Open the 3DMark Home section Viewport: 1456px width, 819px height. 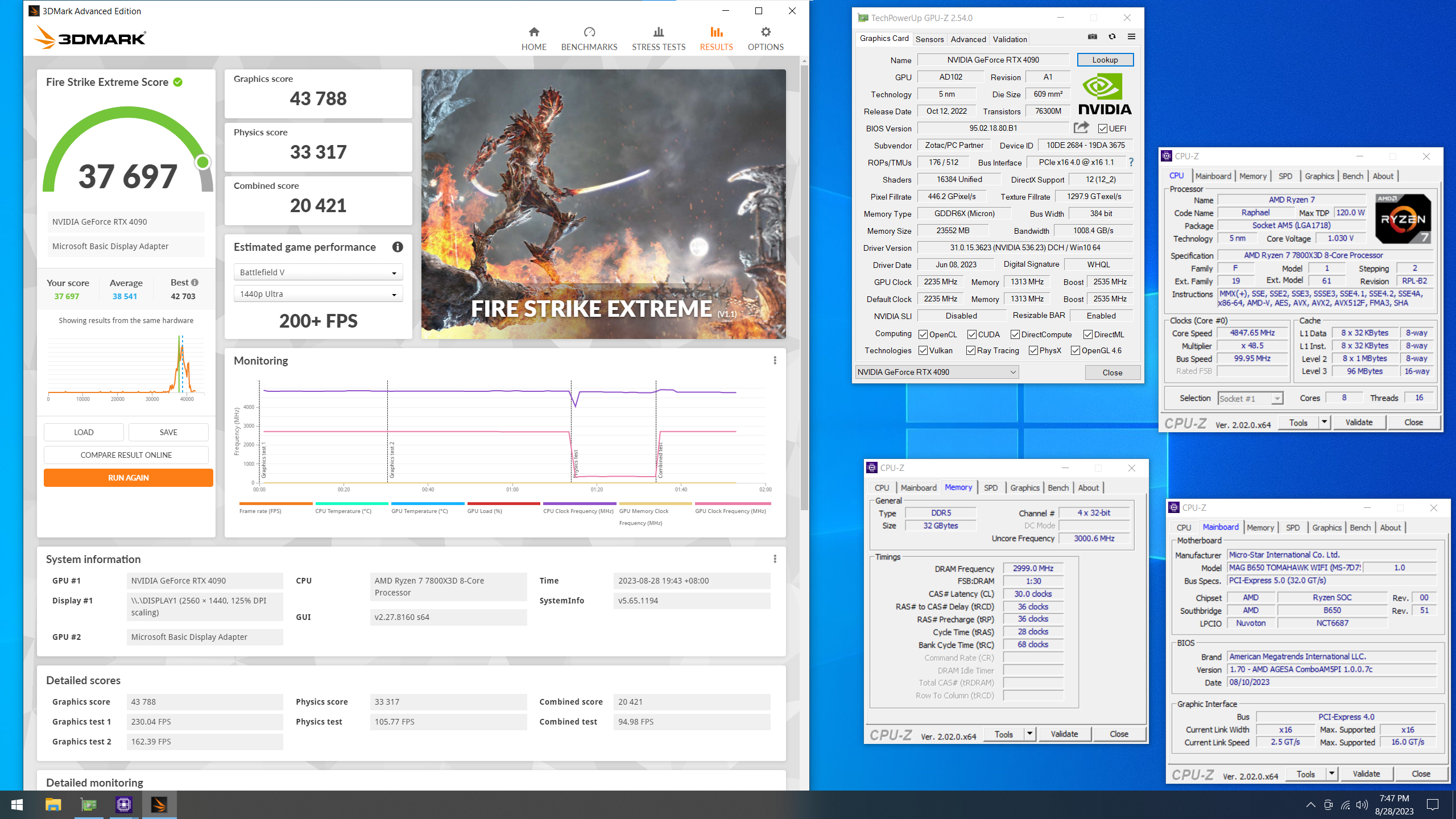[x=533, y=39]
